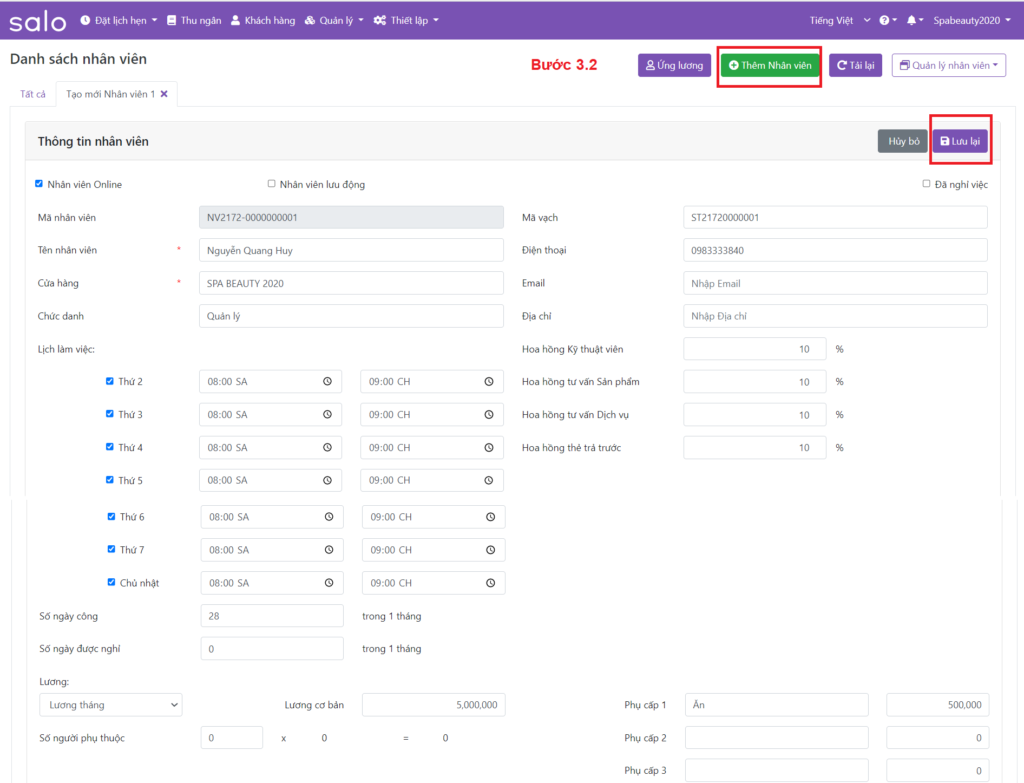Screen dimensions: 1024x783
Task: Click clock icon in Thứ 6 end time
Action: click(x=490, y=517)
